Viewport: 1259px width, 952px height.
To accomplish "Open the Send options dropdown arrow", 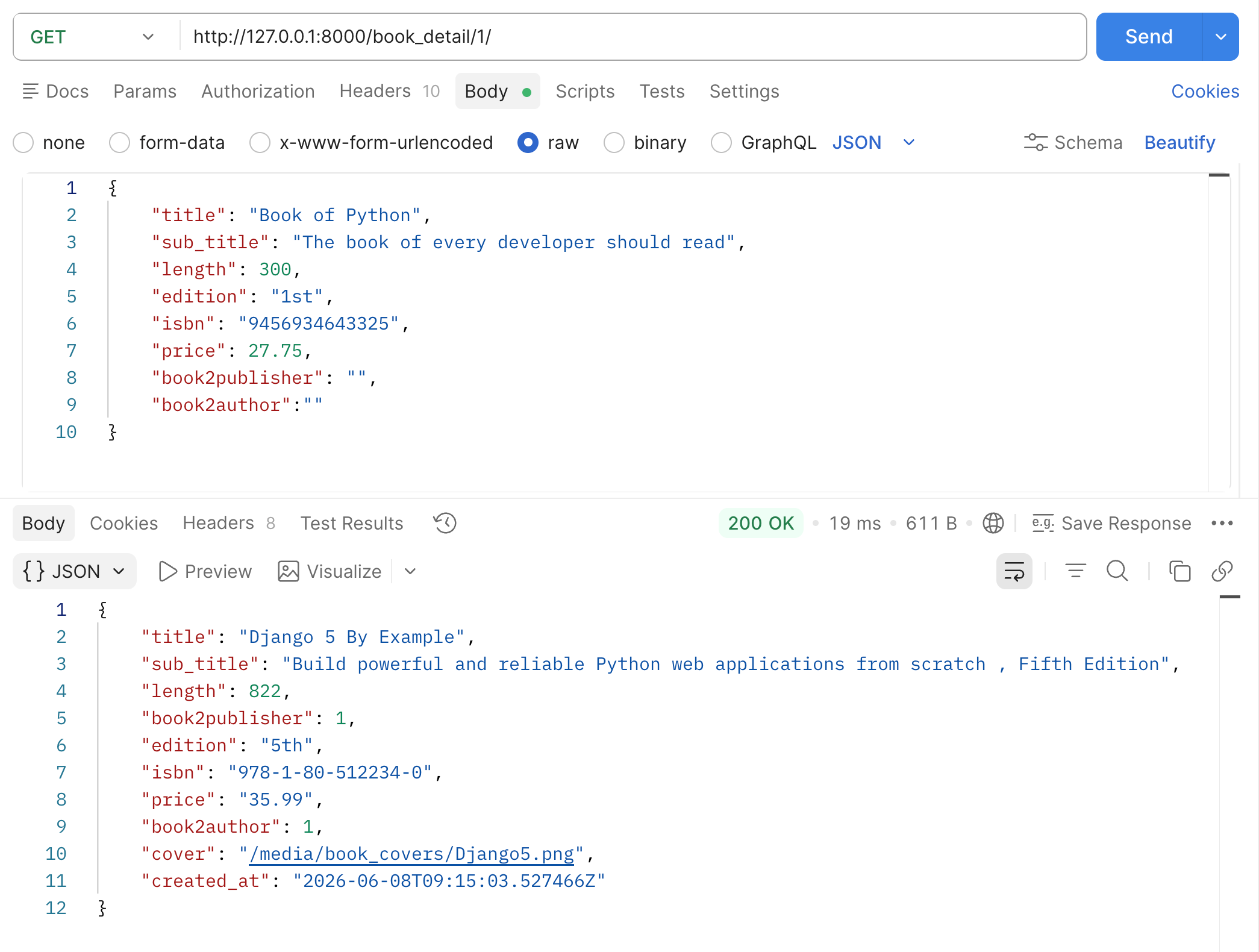I will click(1221, 37).
